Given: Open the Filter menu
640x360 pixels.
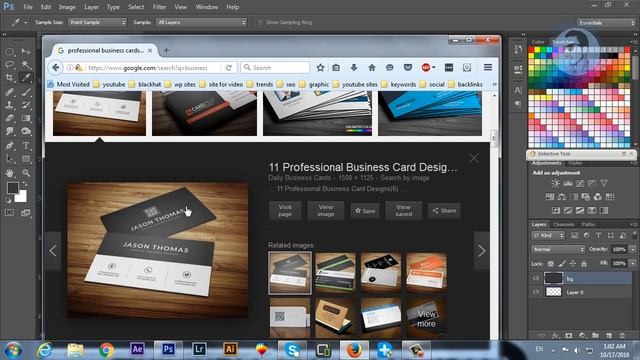Looking at the screenshot, I should (159, 7).
